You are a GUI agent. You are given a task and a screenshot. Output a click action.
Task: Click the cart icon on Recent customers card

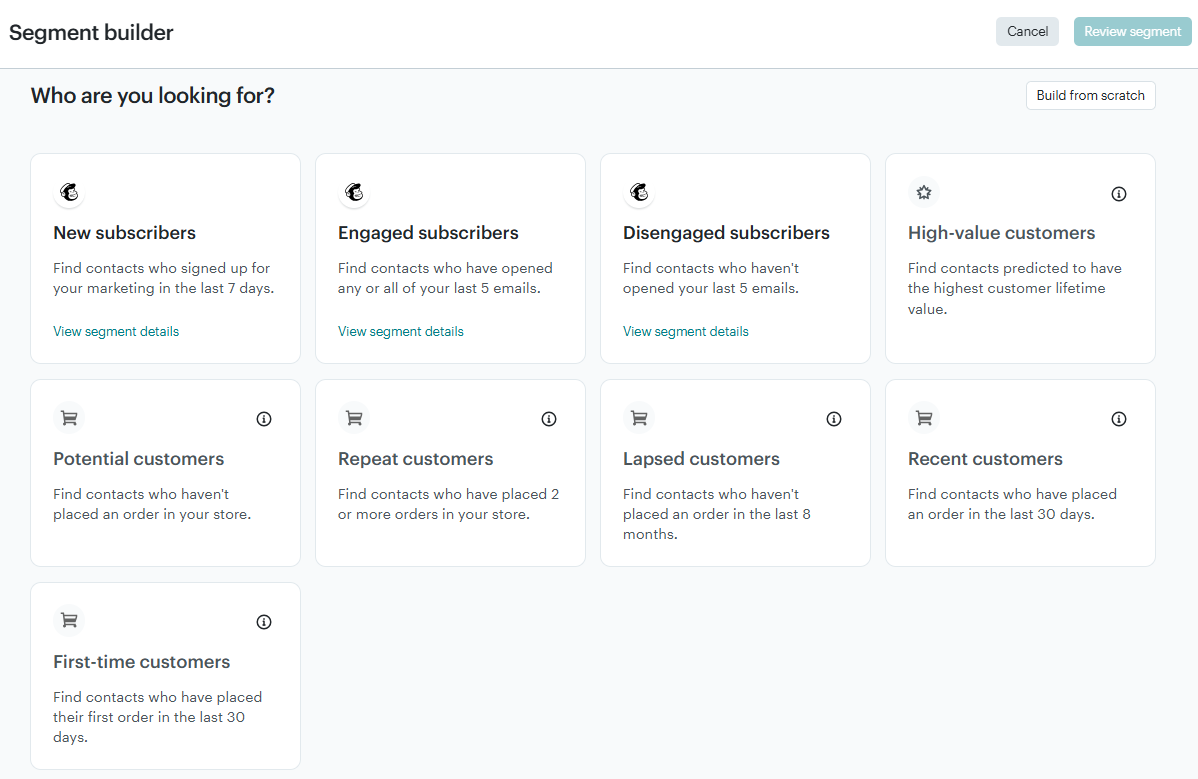924,418
